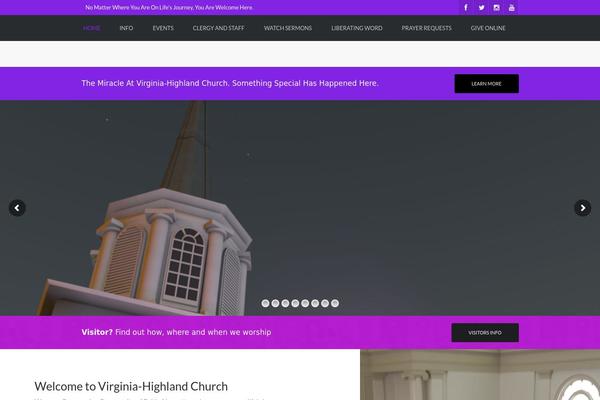This screenshot has width=600, height=400.
Task: Open Prayer Requests page
Action: 426,28
